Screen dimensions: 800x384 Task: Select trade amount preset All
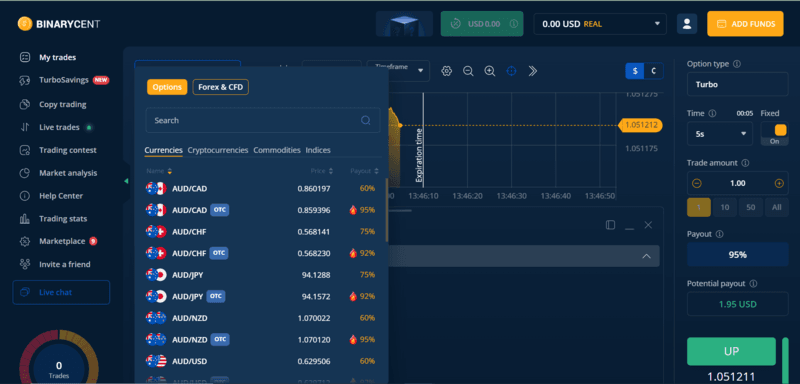click(777, 208)
